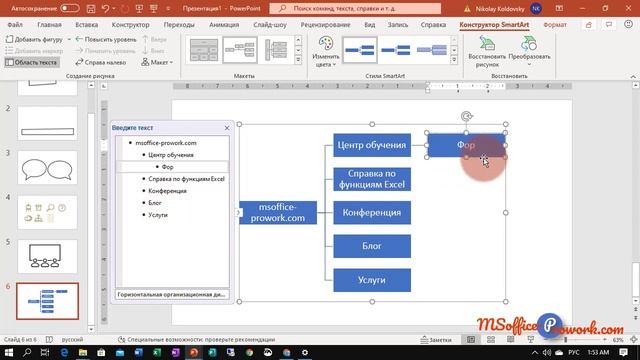This screenshot has height=360, width=640.
Task: Select the first hierarchy layout thumbnail
Action: tap(204, 50)
